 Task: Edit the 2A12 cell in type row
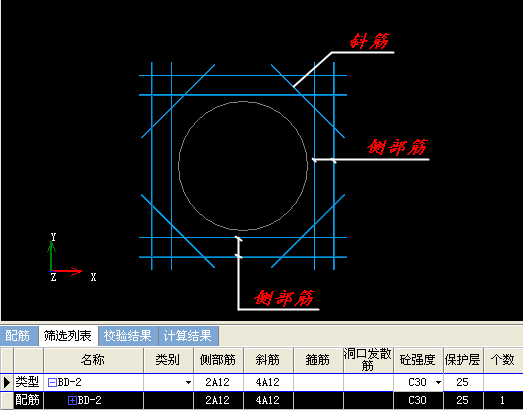click(x=218, y=382)
